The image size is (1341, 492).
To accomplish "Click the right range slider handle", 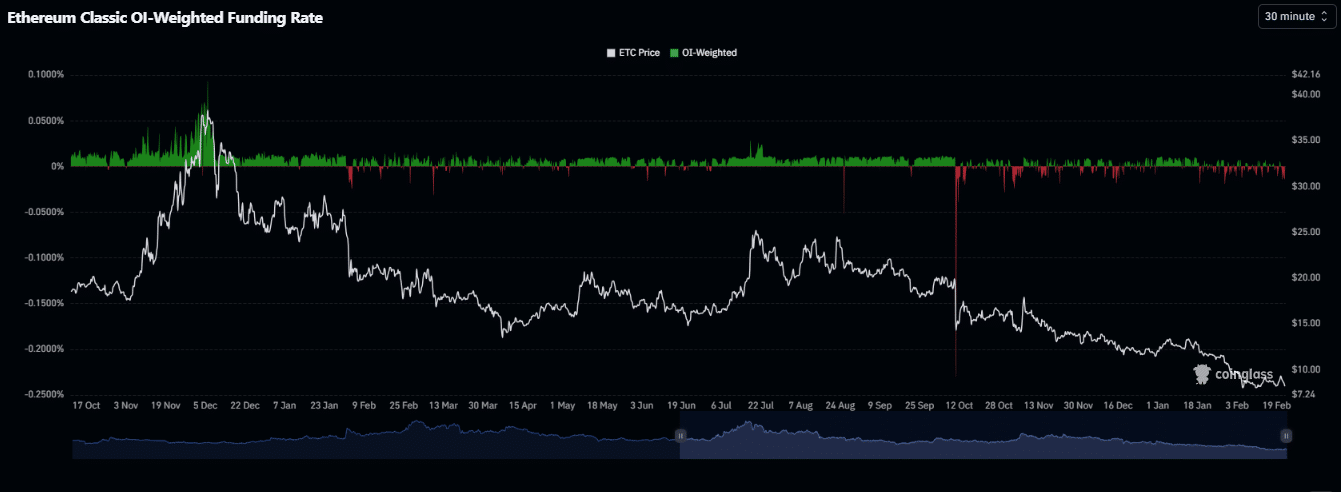I will pos(1286,436).
